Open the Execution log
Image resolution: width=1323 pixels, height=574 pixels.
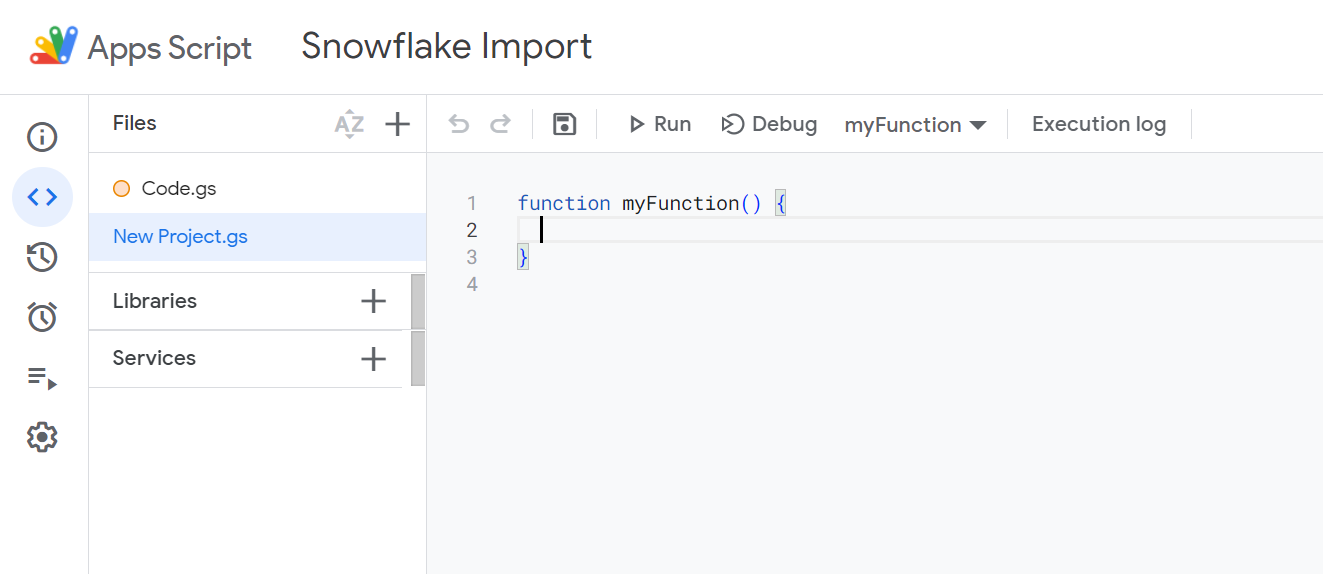coord(1098,124)
